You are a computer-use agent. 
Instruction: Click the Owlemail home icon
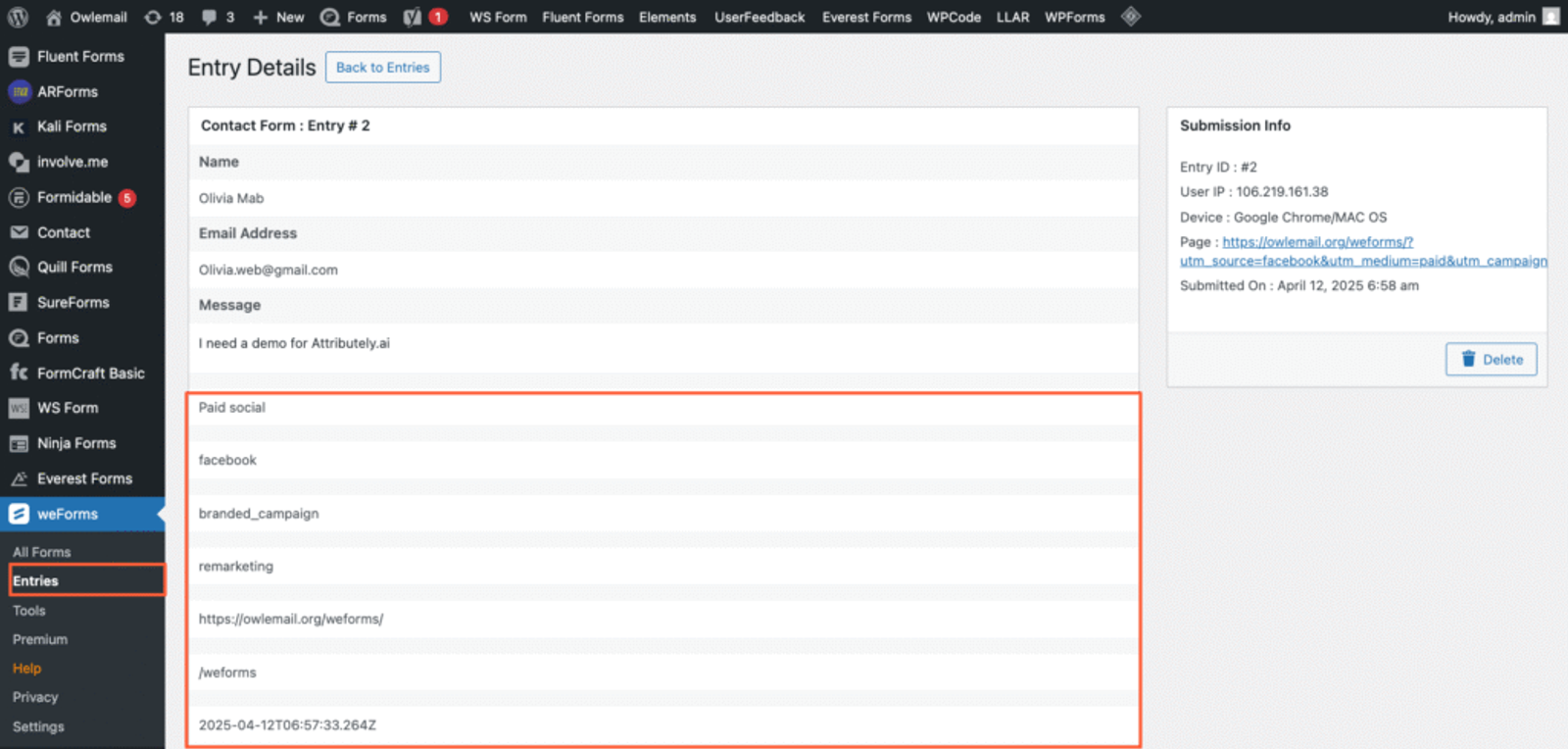pyautogui.click(x=54, y=17)
